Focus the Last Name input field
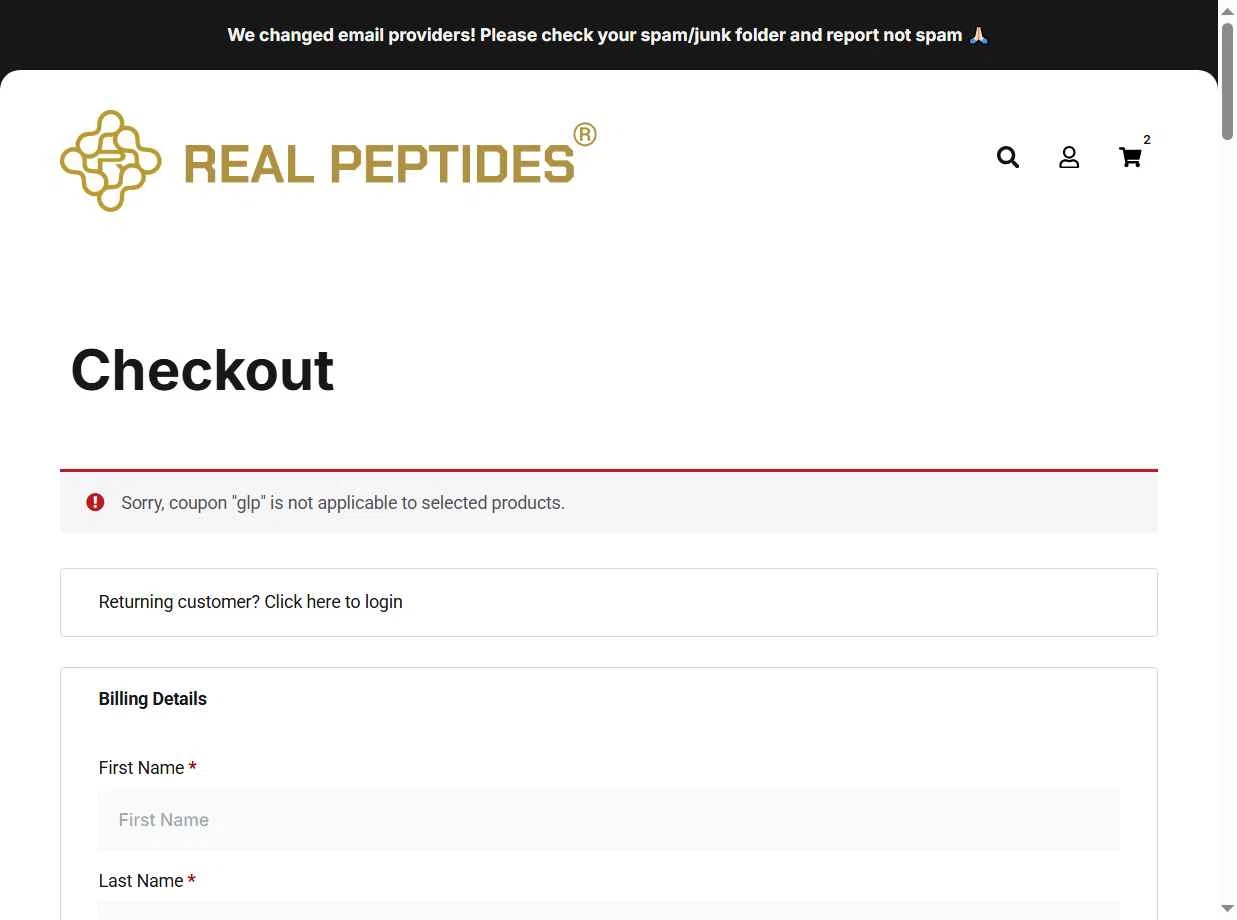 click(609, 910)
